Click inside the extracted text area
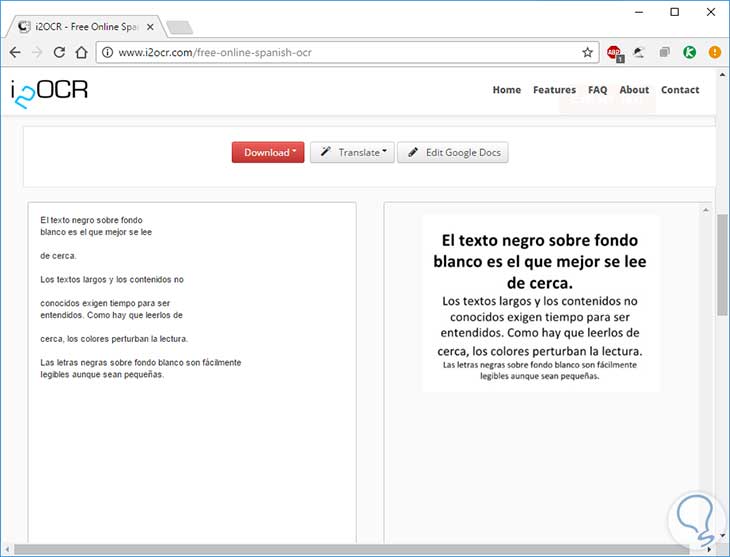 click(192, 373)
